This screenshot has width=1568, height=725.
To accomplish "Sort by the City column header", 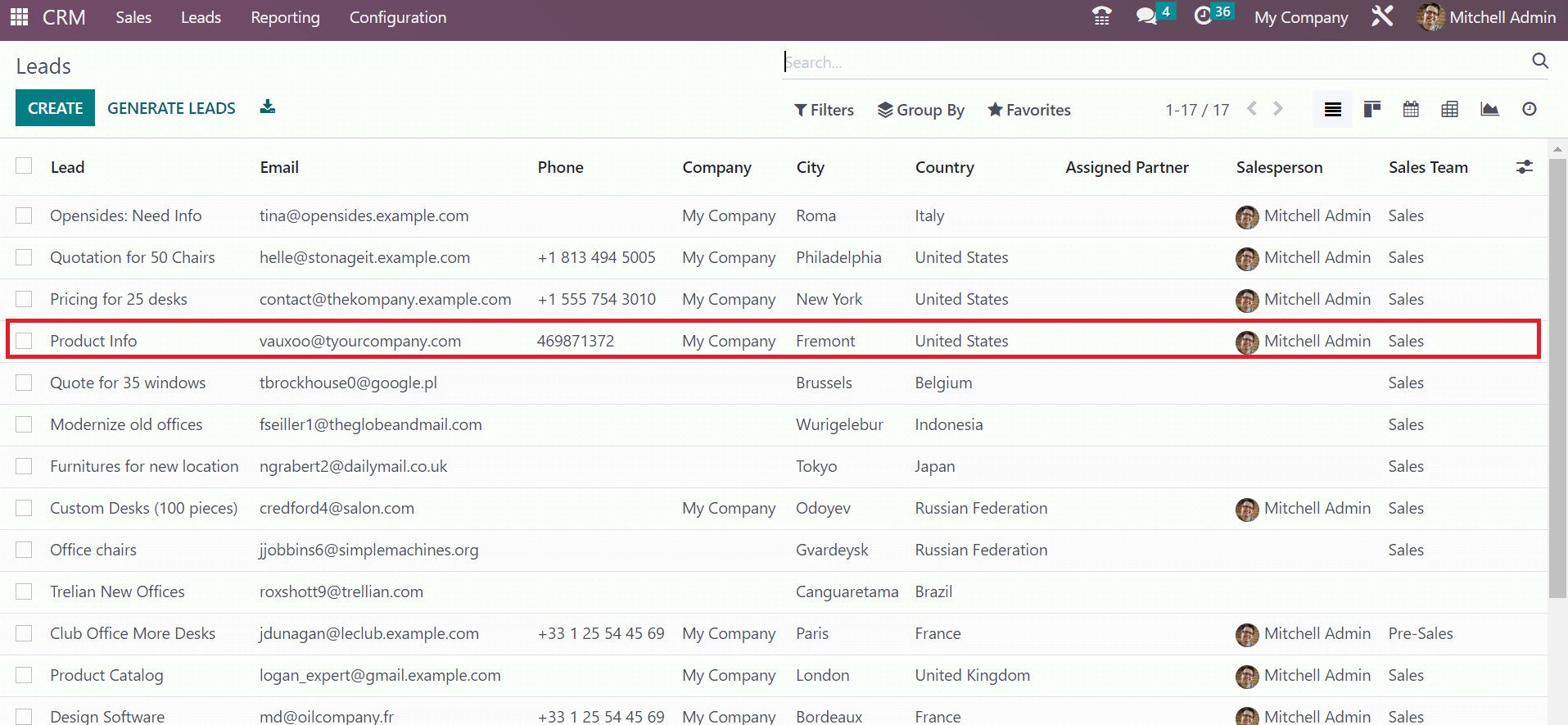I will (810, 167).
